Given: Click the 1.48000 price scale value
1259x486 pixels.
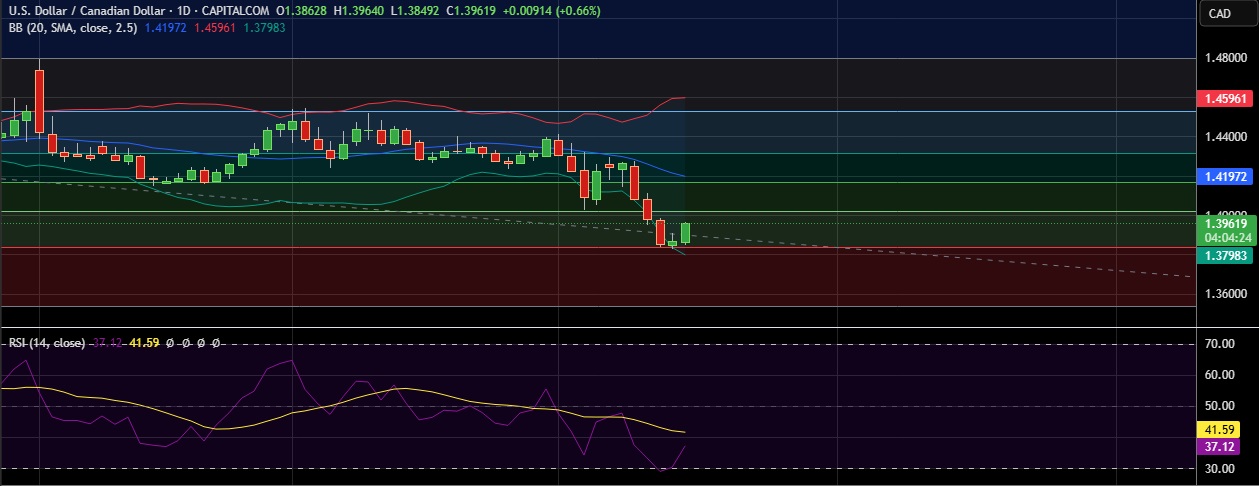Looking at the screenshot, I should click(x=1225, y=58).
